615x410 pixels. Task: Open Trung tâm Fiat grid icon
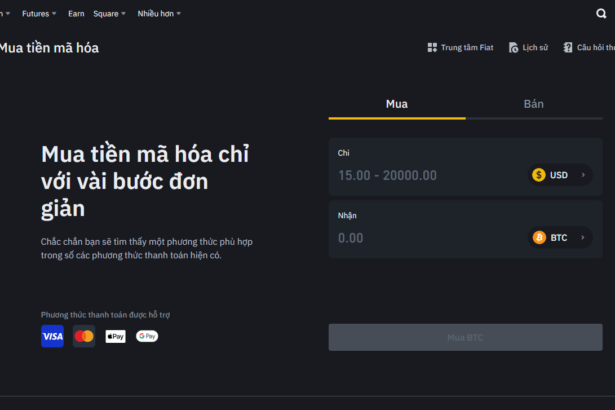[x=432, y=47]
